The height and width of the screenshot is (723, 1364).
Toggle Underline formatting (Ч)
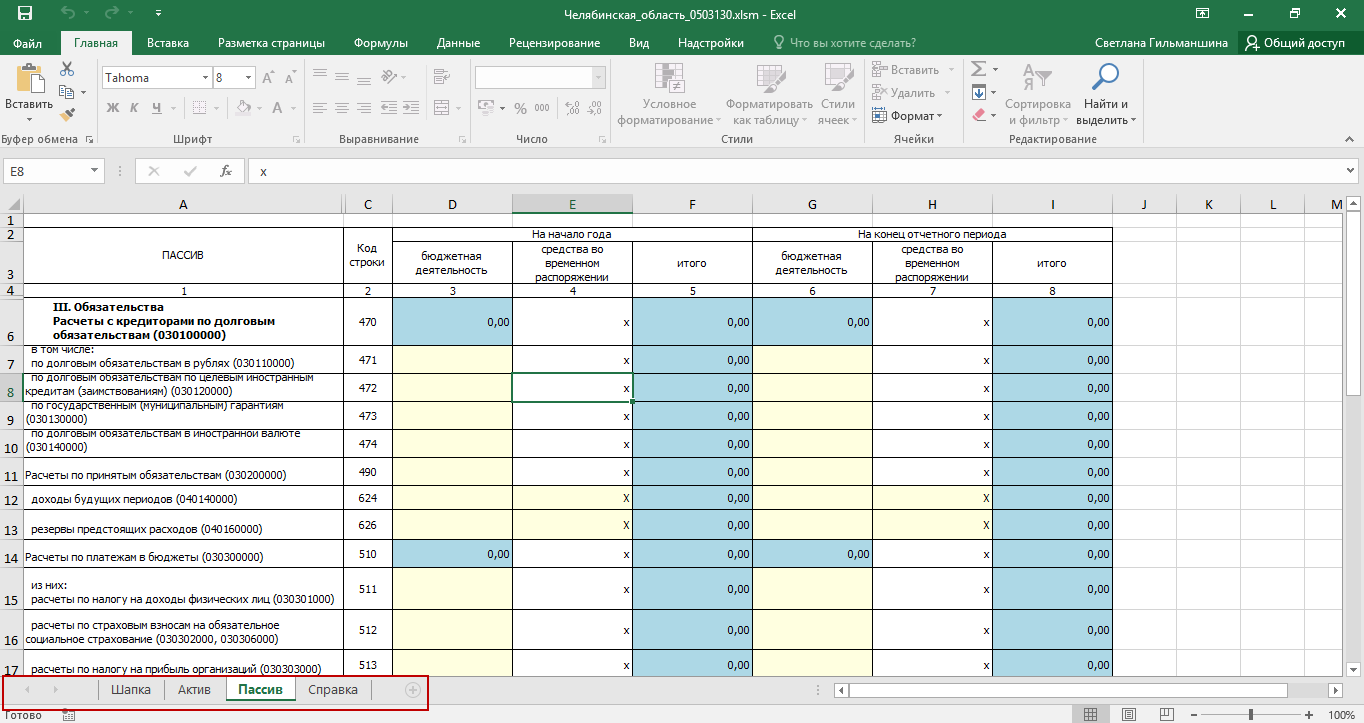point(157,108)
